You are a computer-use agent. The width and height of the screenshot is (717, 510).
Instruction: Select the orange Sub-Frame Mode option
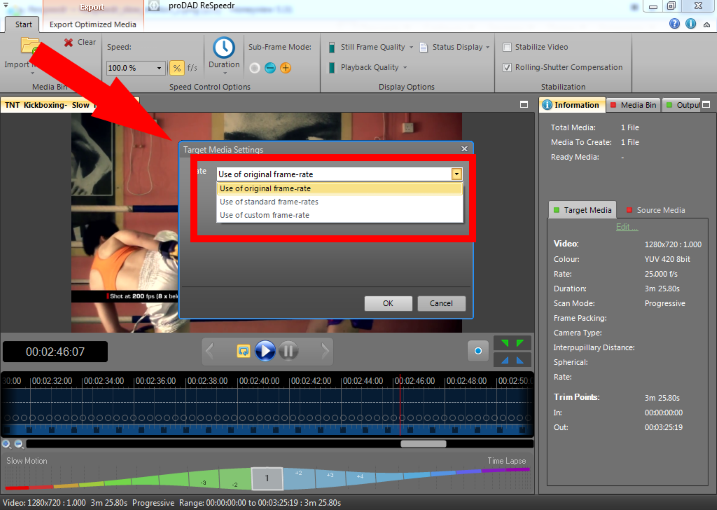tap(286, 68)
